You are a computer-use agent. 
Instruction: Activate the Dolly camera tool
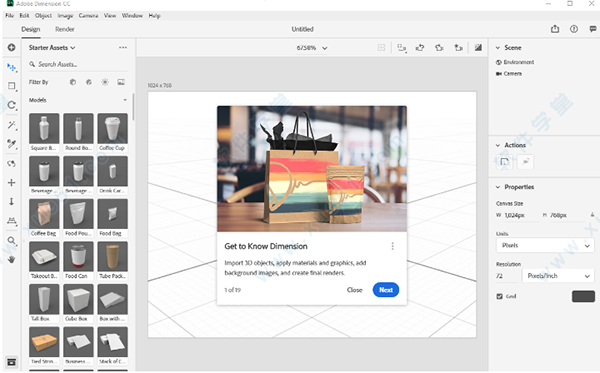click(x=11, y=202)
